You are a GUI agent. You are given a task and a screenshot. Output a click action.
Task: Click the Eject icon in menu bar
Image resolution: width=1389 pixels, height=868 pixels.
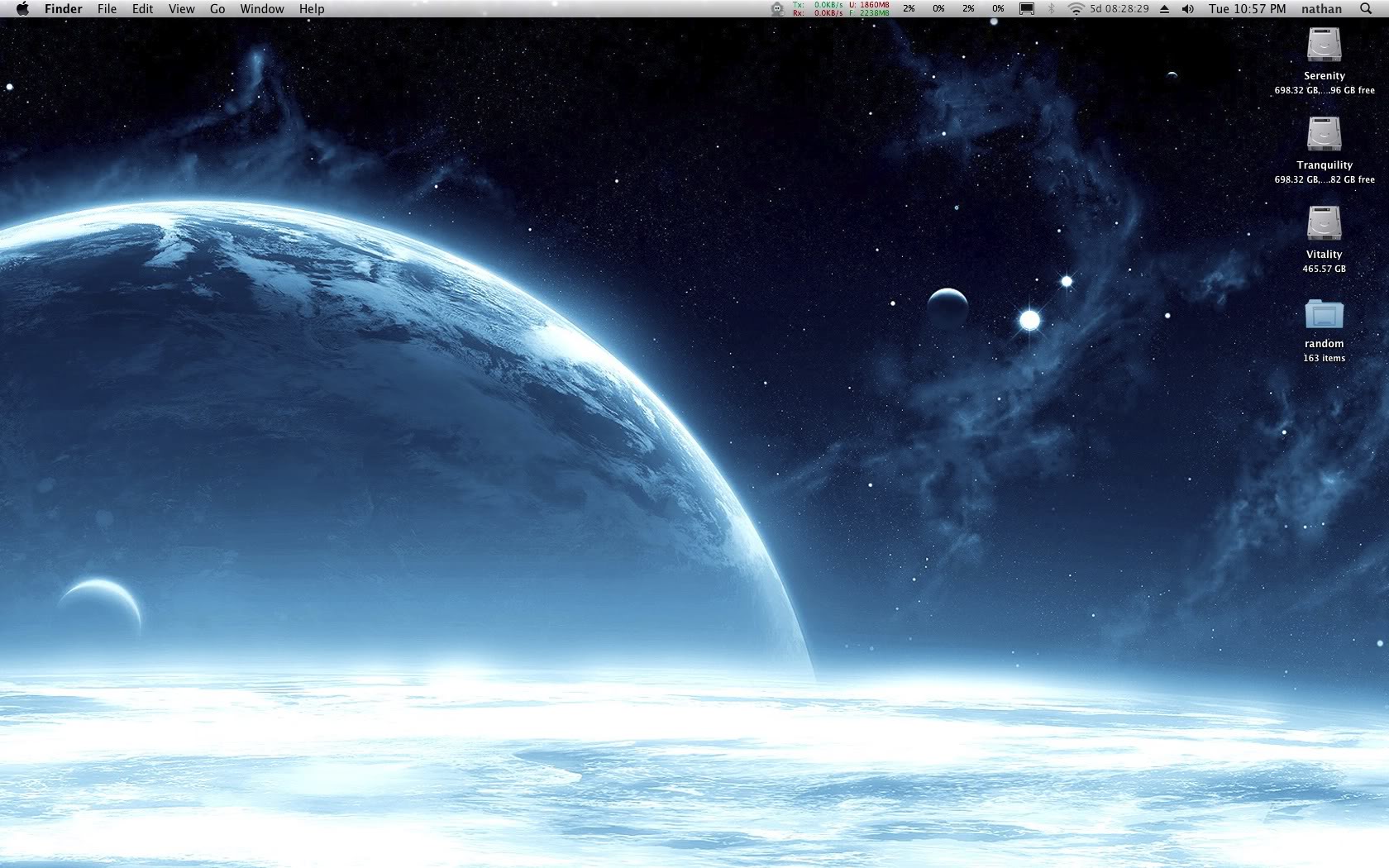click(1164, 9)
